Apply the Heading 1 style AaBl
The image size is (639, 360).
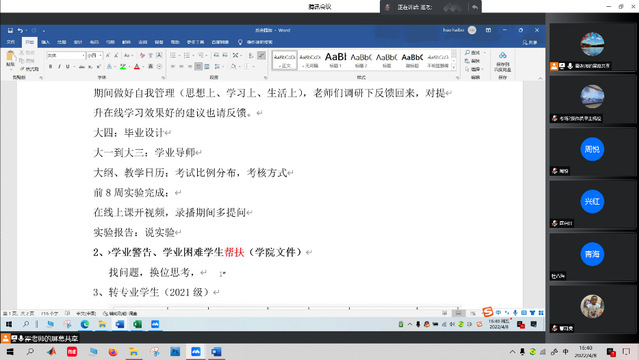pyautogui.click(x=335, y=60)
